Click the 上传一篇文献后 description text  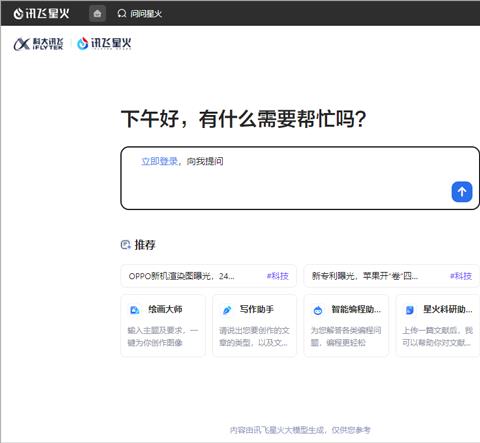click(438, 336)
